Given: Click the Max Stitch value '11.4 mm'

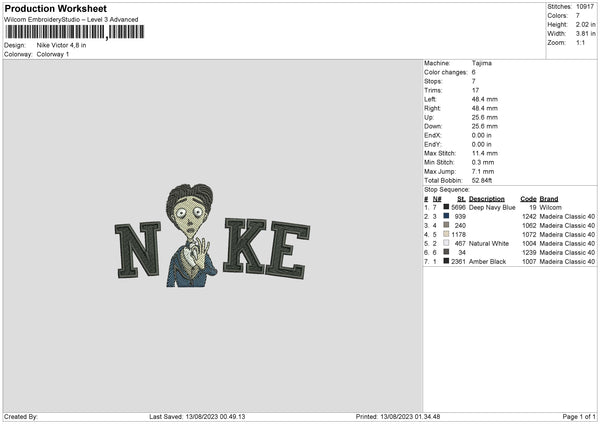Looking at the screenshot, I should pyautogui.click(x=485, y=153).
